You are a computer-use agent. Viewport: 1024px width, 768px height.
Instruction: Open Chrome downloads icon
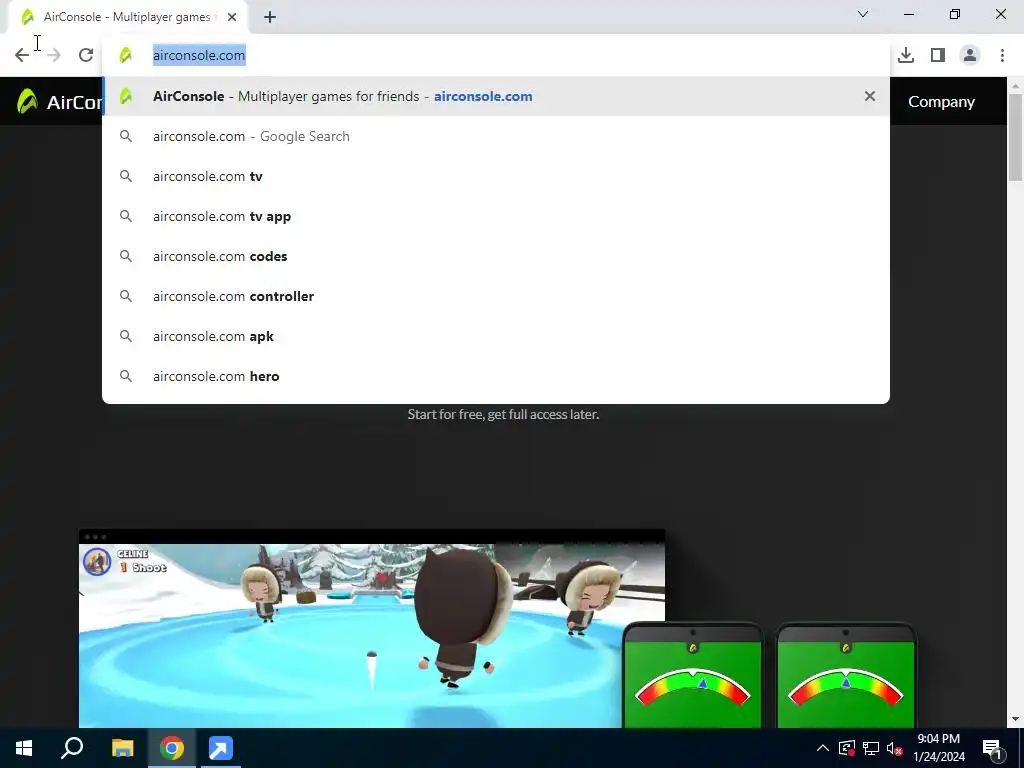(906, 56)
